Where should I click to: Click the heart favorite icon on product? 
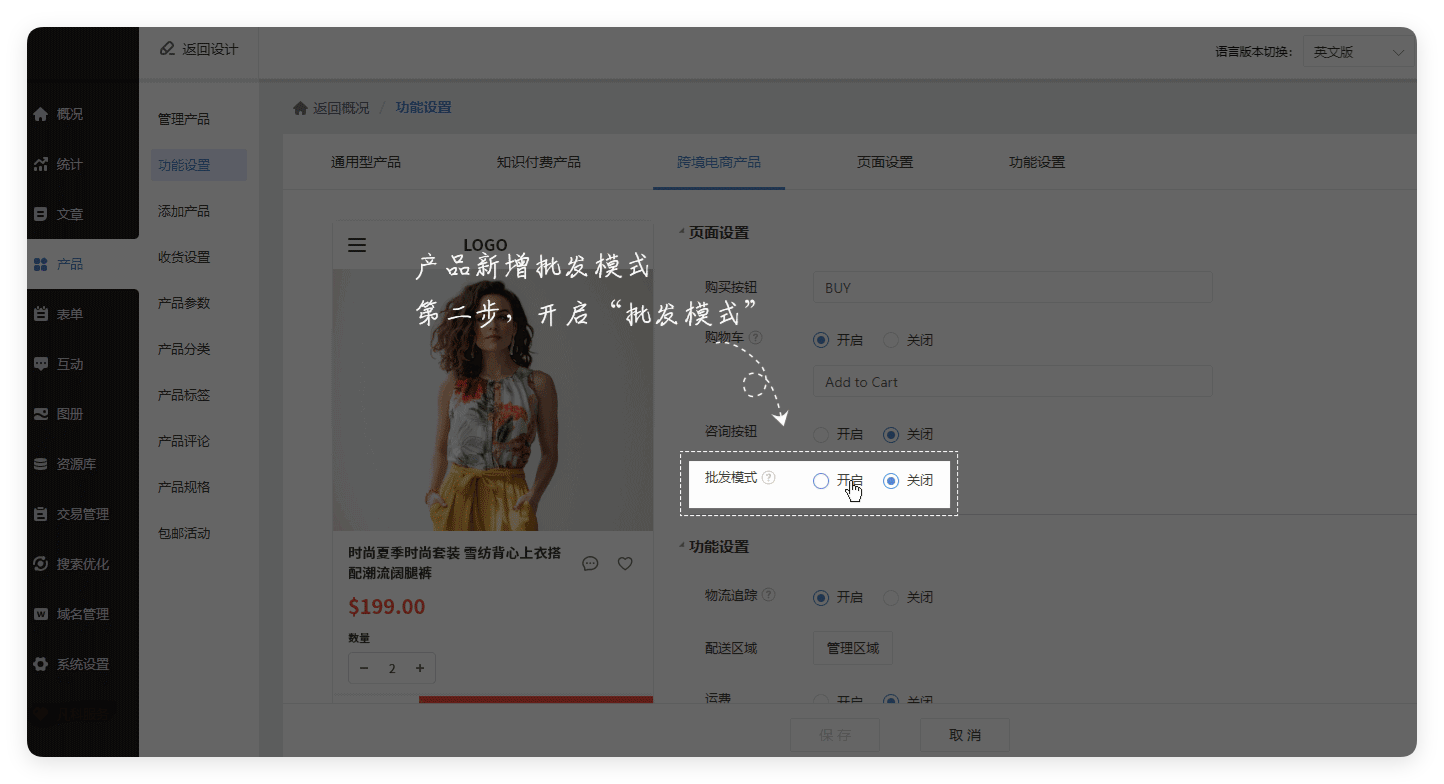click(625, 564)
